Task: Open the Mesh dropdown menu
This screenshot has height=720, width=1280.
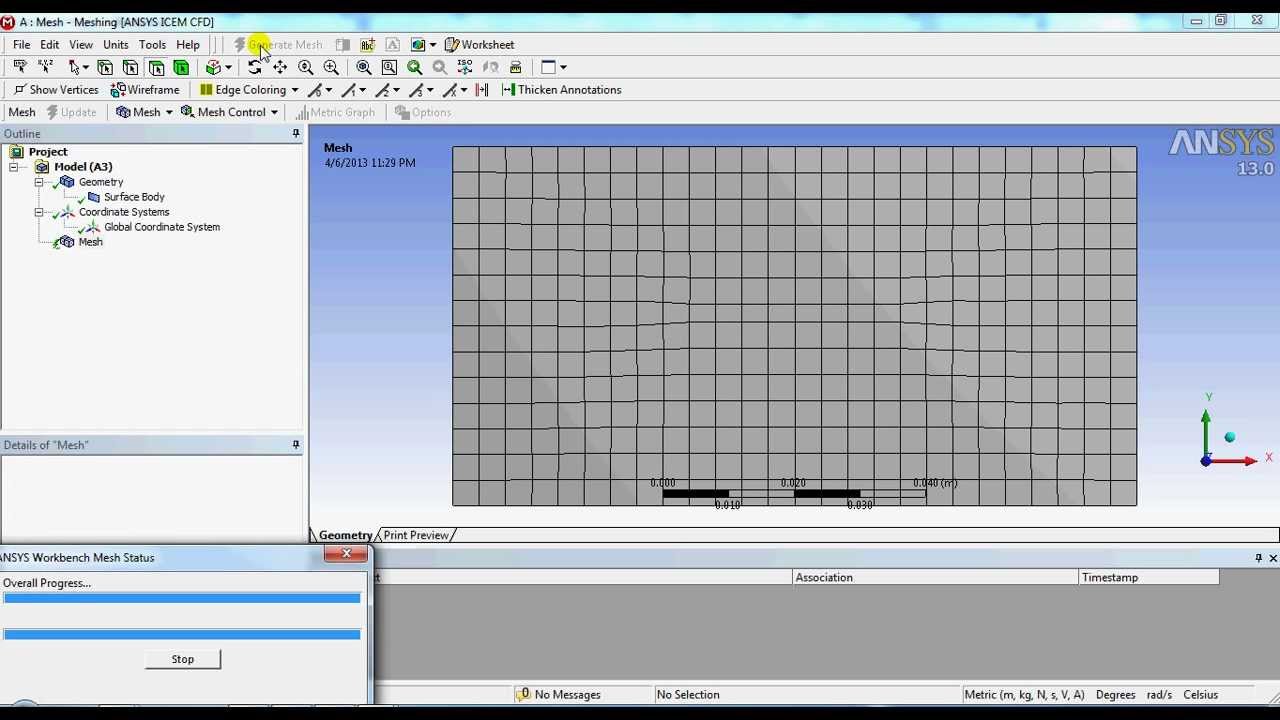Action: [145, 112]
